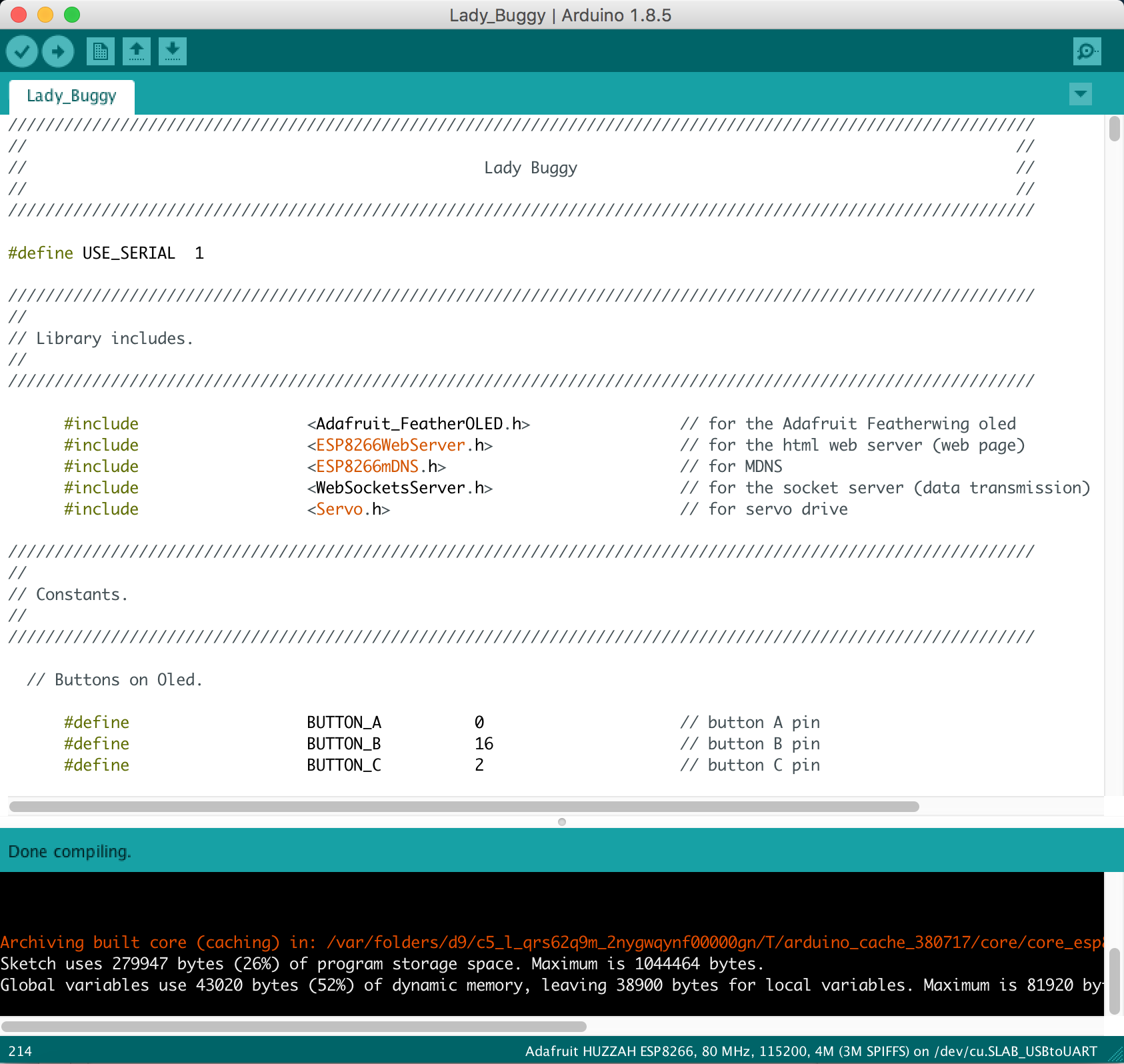Viewport: 1124px width, 1064px height.
Task: Click the '// Library includes.' comment
Action: tap(101, 339)
